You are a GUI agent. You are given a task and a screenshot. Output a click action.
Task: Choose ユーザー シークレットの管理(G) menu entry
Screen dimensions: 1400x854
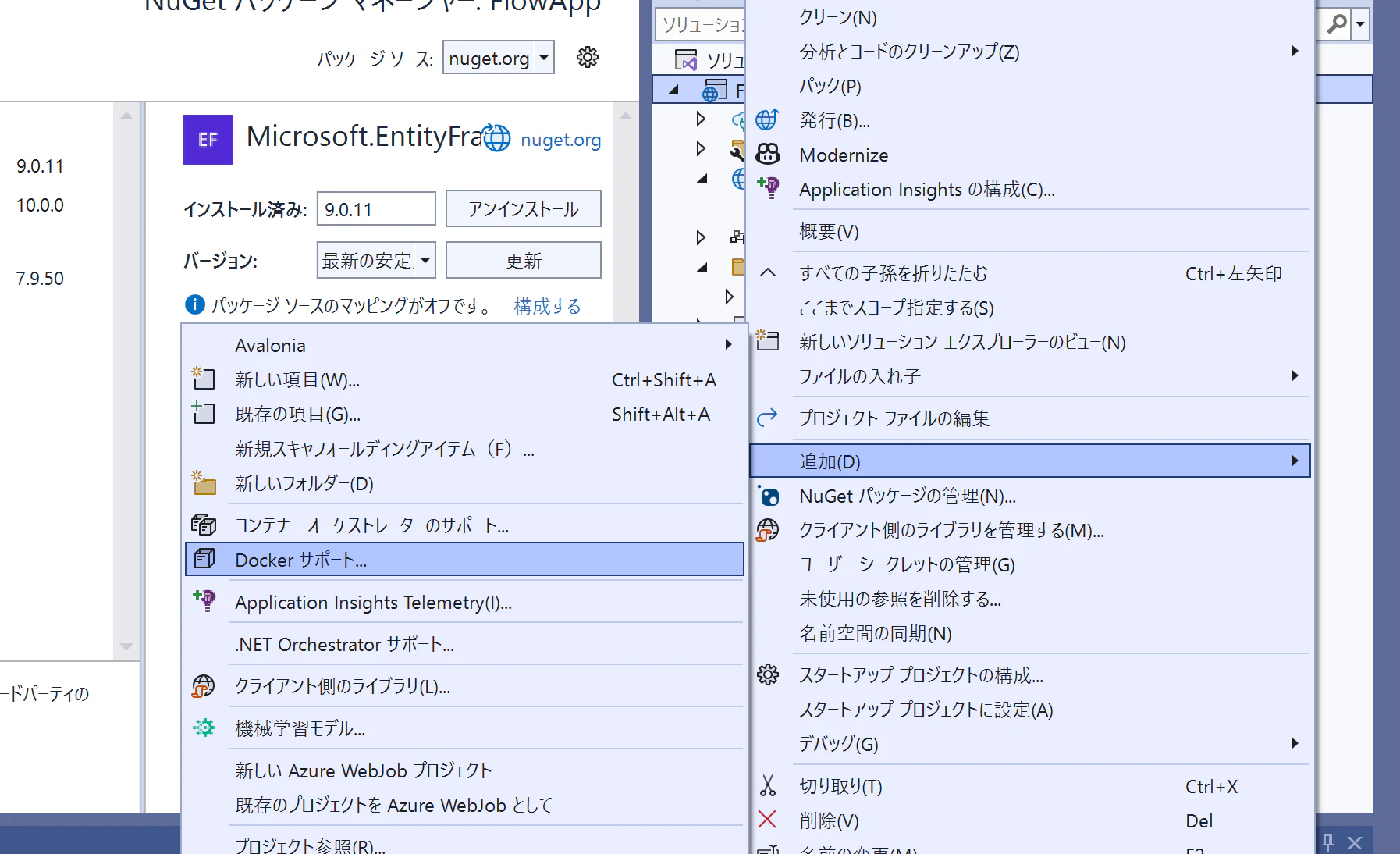point(1029,564)
